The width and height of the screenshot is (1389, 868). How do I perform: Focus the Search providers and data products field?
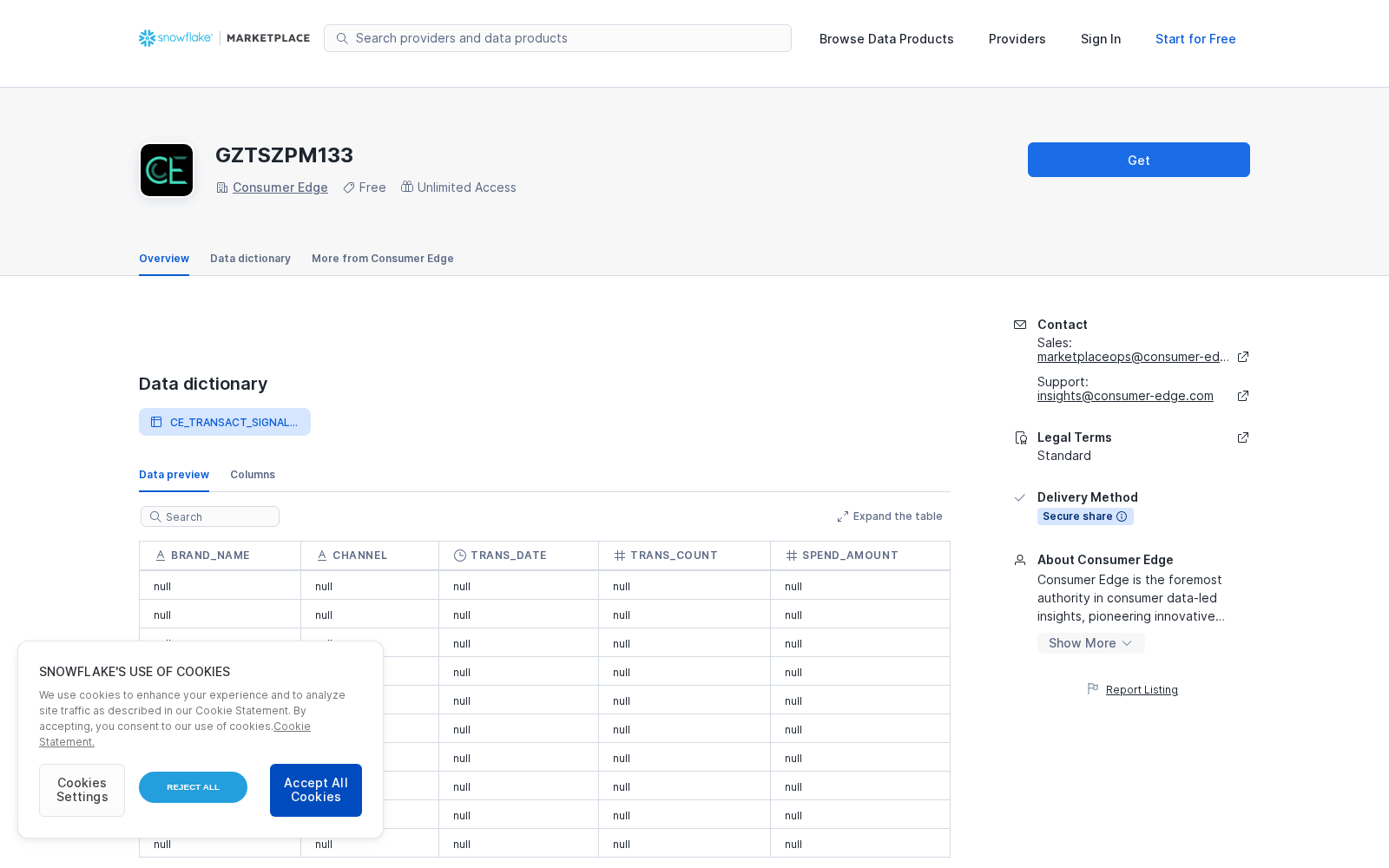click(557, 38)
